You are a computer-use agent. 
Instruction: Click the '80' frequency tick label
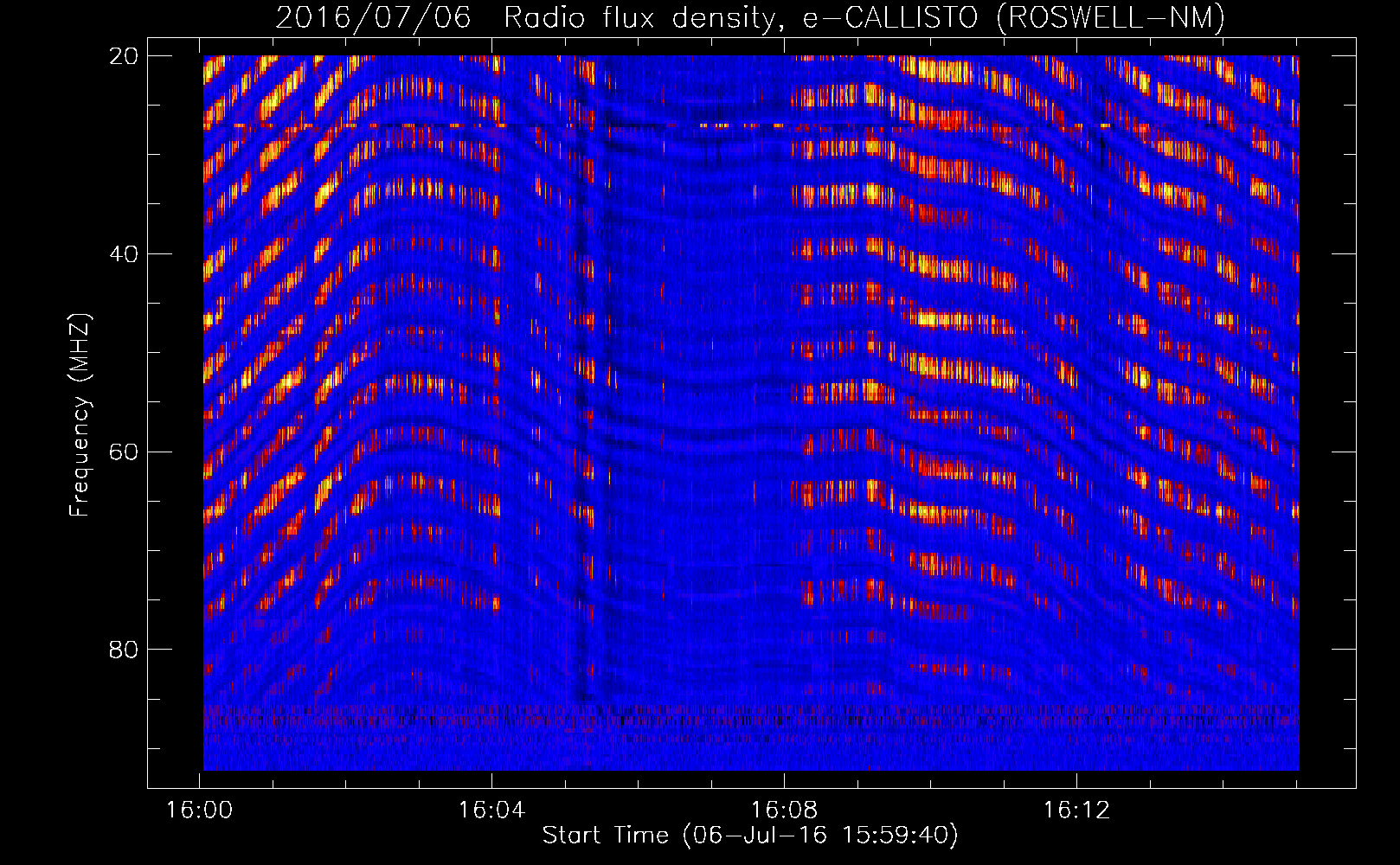123,650
